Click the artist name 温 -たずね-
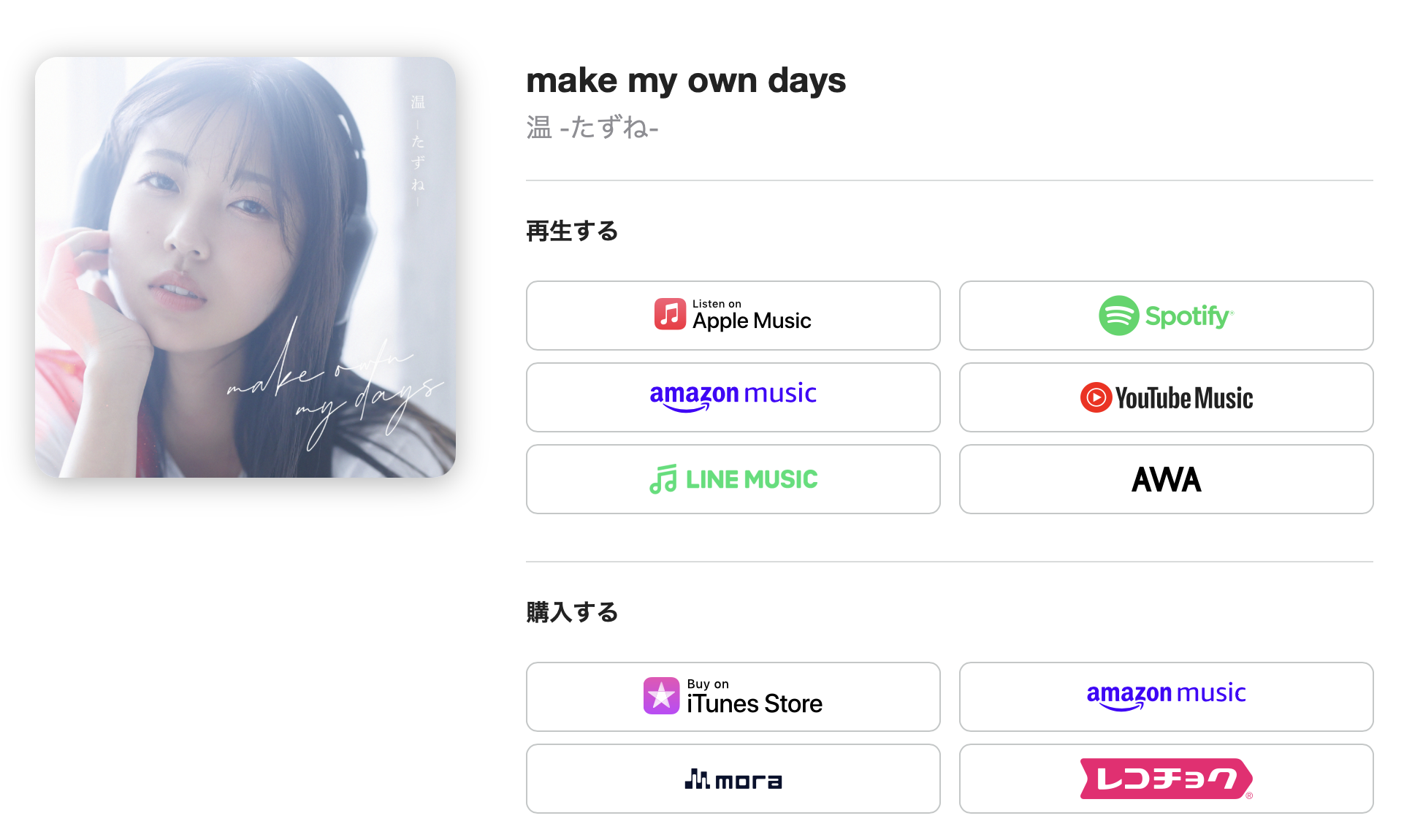The width and height of the screenshot is (1404, 840). pos(592,128)
